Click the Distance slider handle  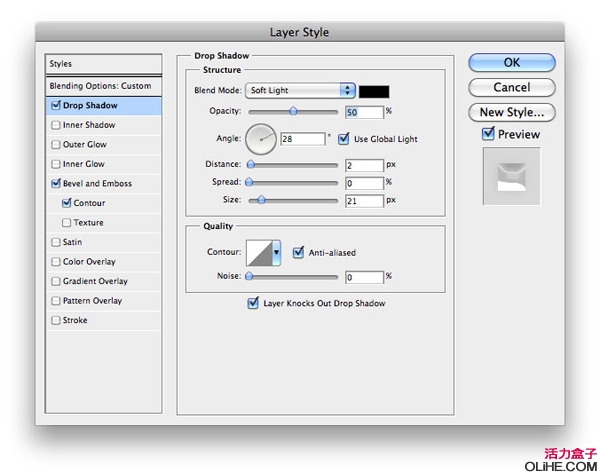click(x=251, y=165)
